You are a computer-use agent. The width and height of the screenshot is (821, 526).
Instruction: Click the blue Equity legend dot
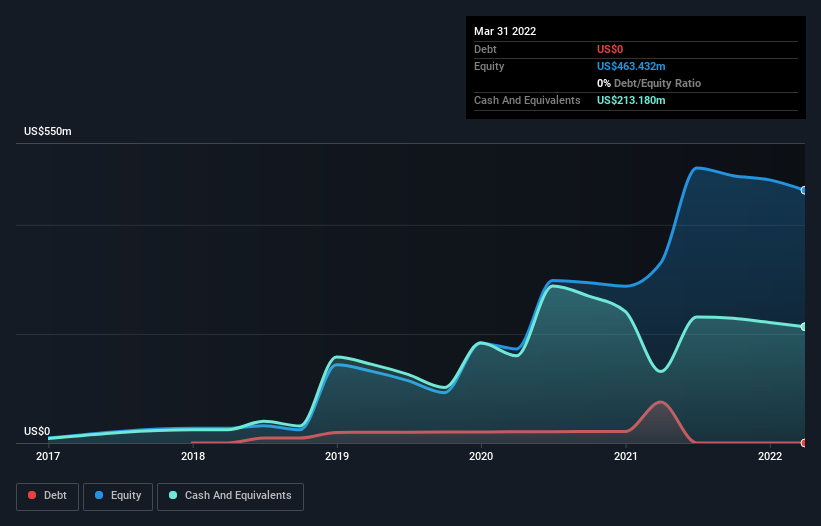(99, 495)
